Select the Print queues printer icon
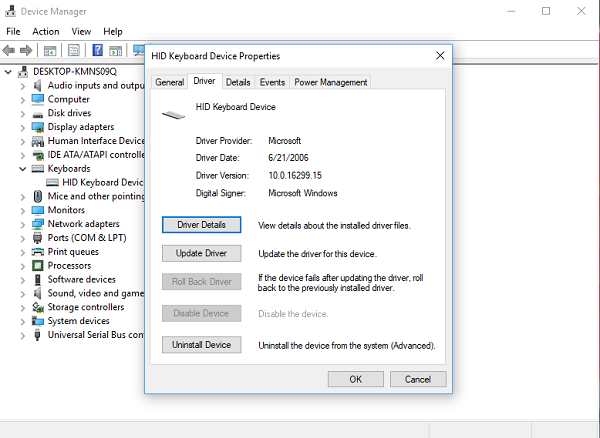 [38, 252]
